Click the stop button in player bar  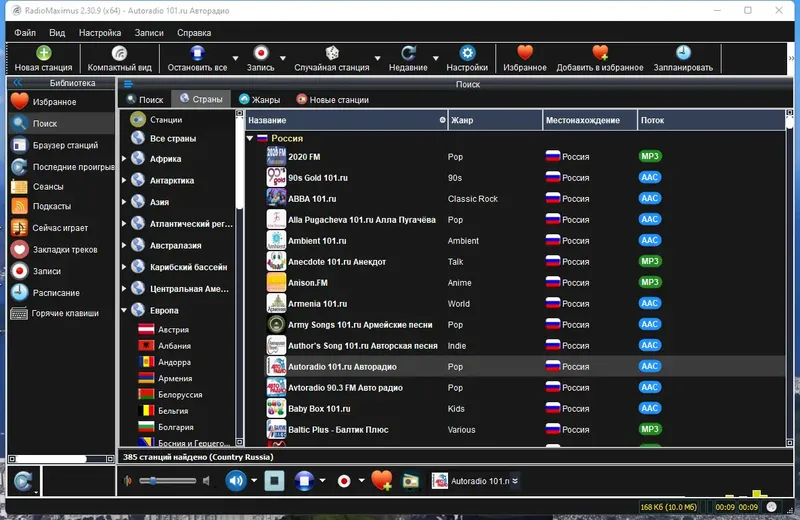pyautogui.click(x=274, y=481)
